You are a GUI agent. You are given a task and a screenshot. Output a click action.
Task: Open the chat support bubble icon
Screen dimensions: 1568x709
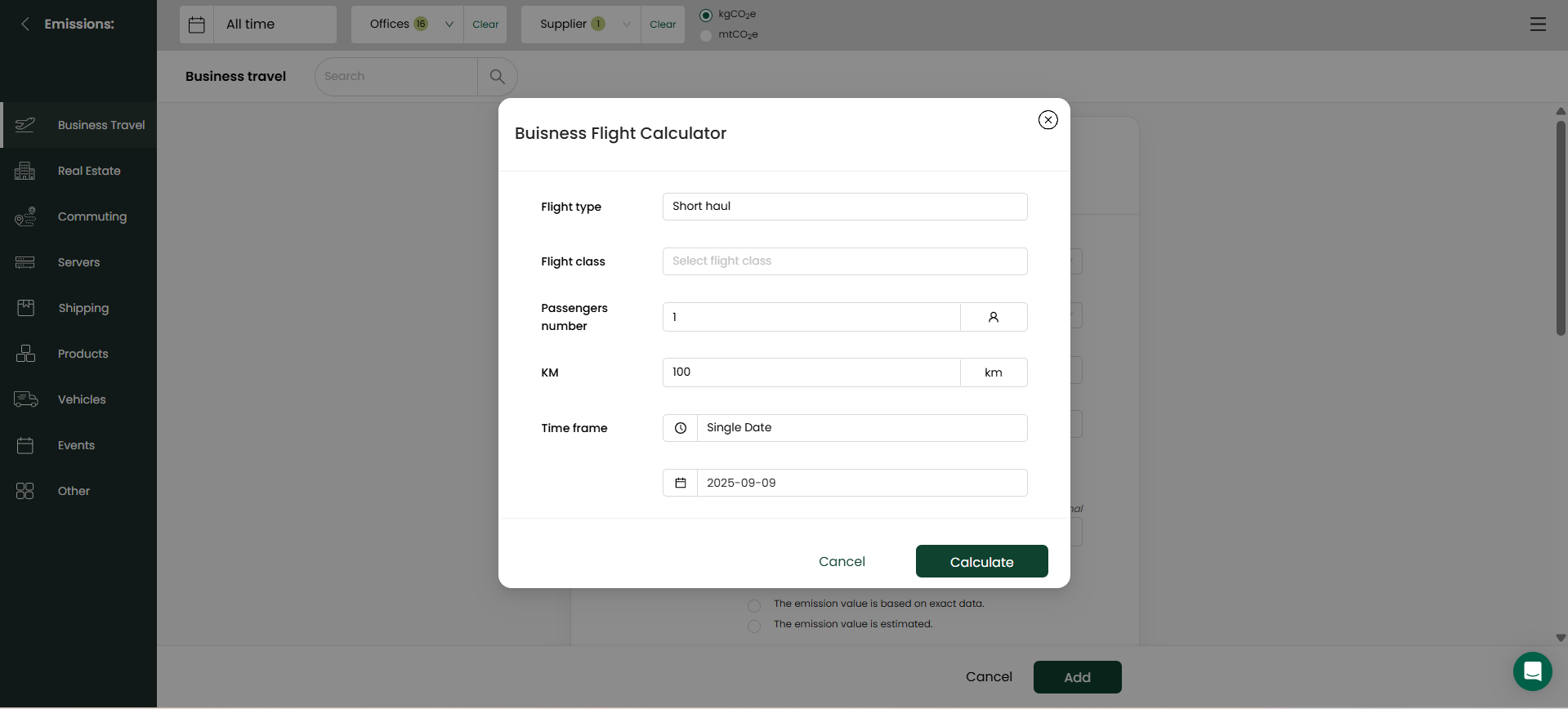(1532, 671)
